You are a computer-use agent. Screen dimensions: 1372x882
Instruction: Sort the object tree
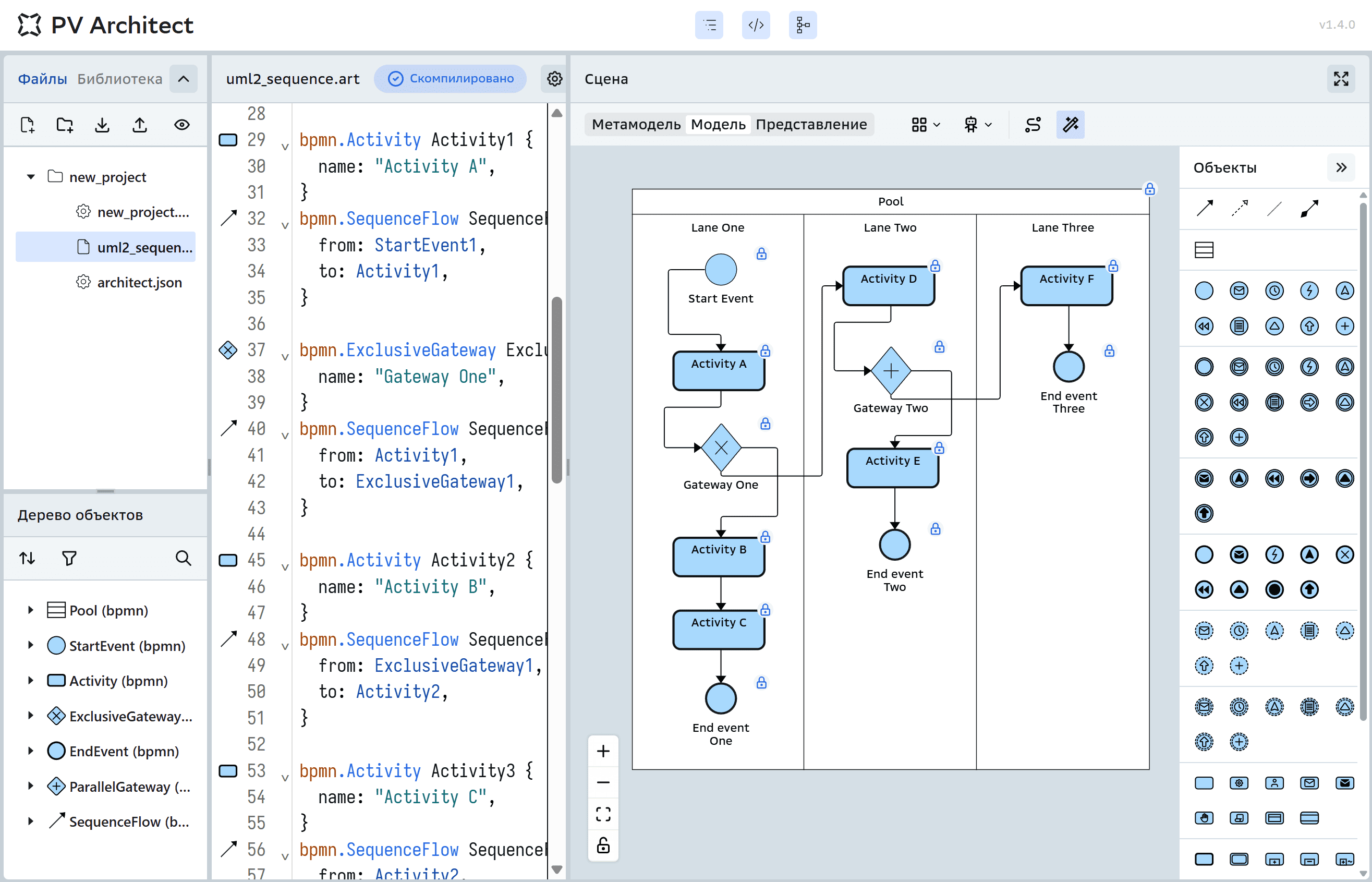point(27,558)
